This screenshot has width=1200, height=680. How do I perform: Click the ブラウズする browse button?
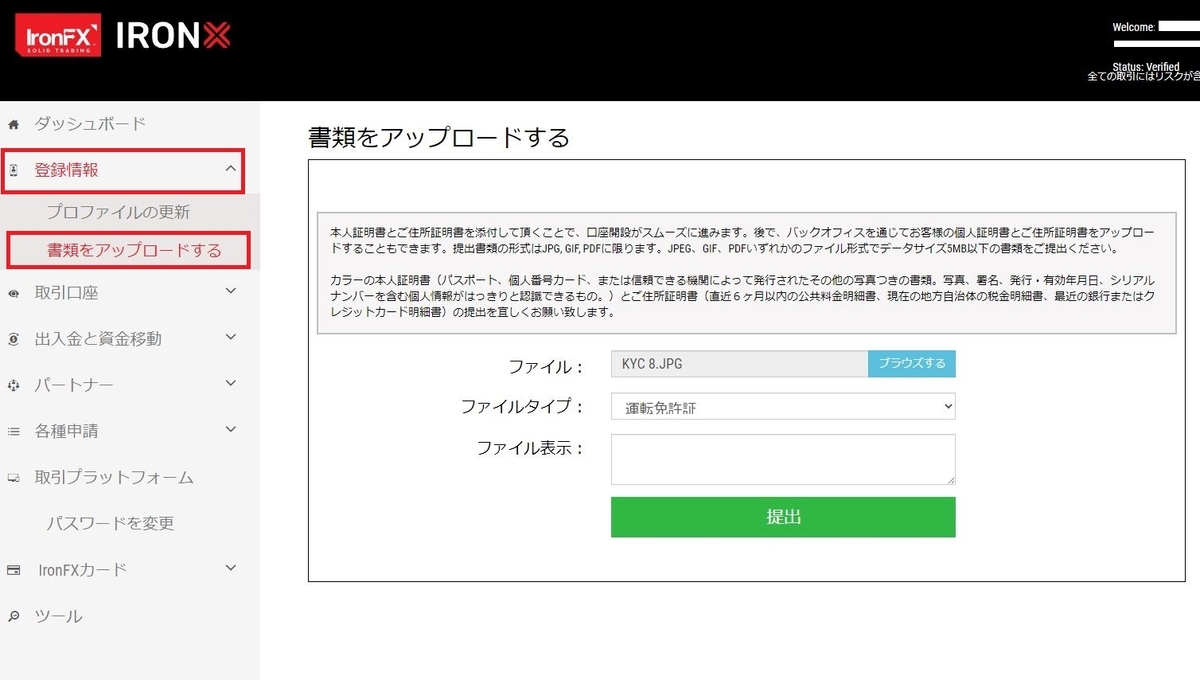[912, 364]
